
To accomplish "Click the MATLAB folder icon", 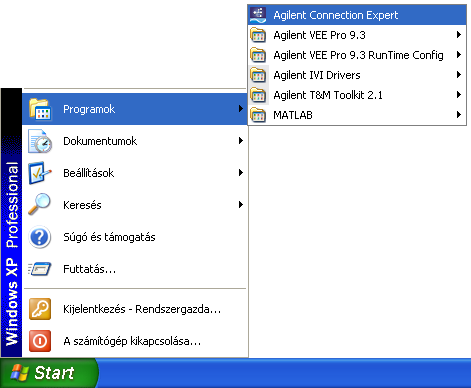I will coord(258,115).
